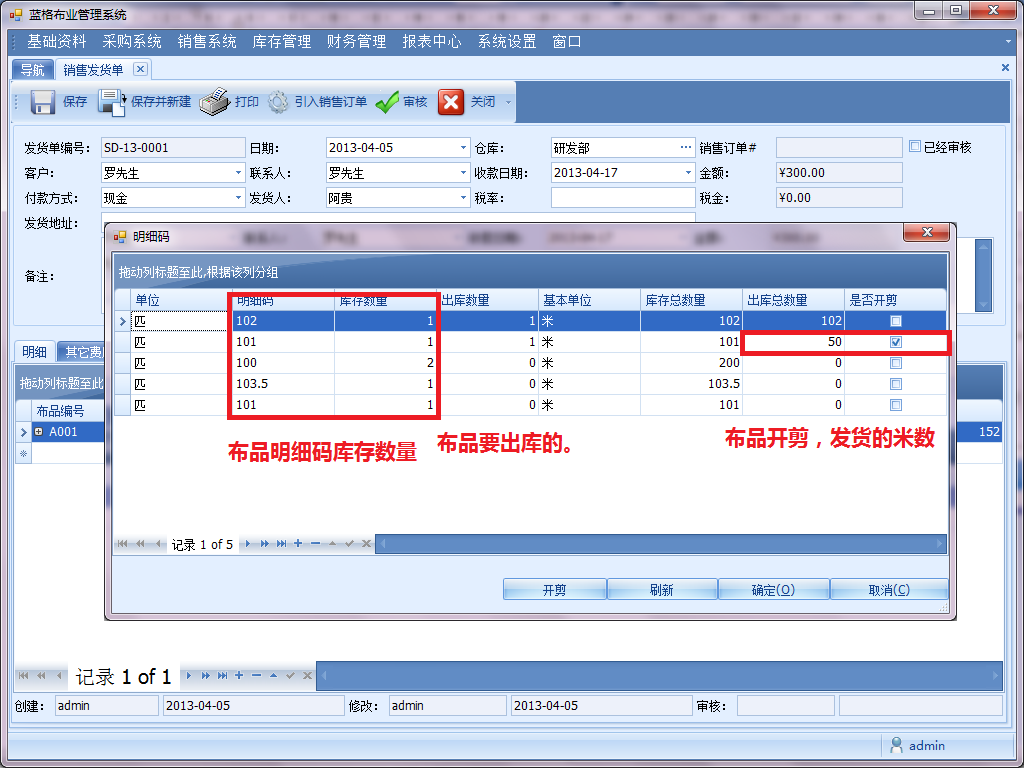Click the Save and New icon
This screenshot has height=768, width=1024.
point(111,102)
